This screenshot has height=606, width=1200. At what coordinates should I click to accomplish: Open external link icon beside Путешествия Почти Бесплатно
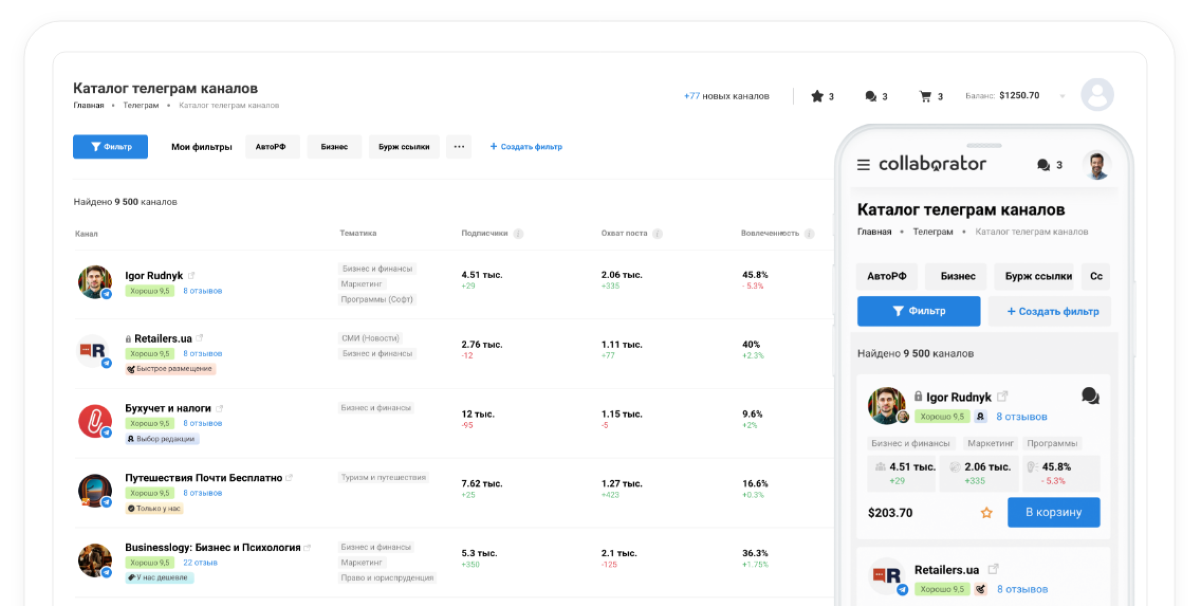[290, 478]
